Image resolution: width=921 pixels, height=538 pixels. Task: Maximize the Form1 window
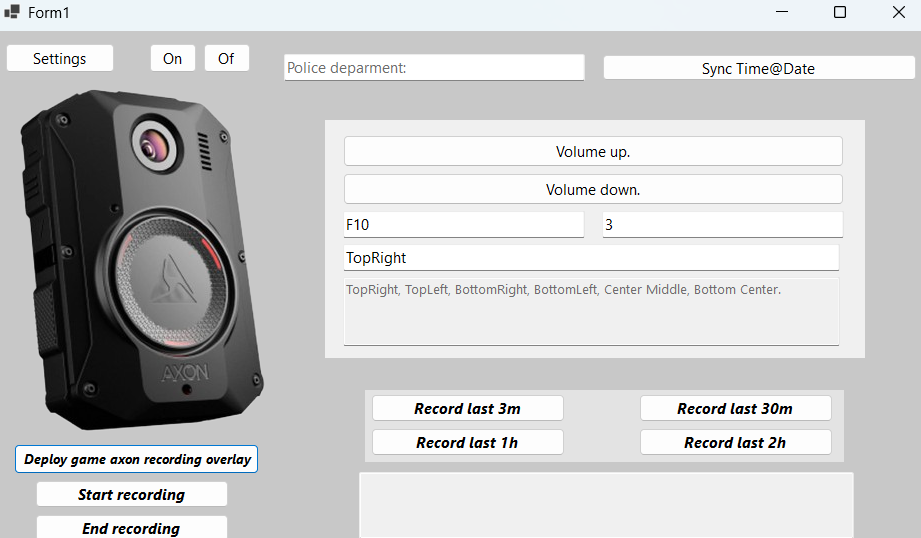click(840, 12)
